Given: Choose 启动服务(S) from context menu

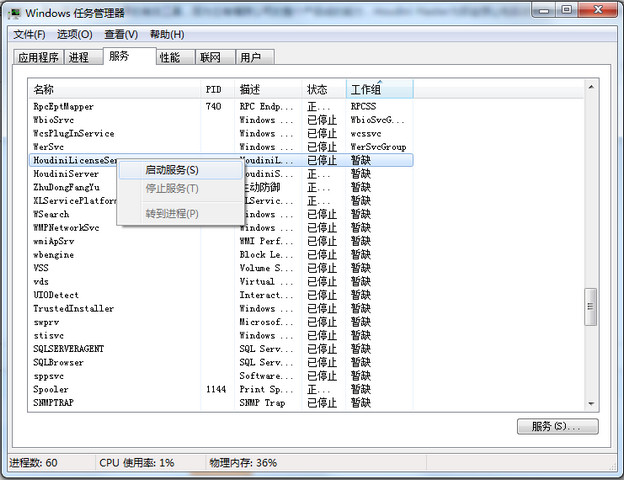Looking at the screenshot, I should 181,170.
